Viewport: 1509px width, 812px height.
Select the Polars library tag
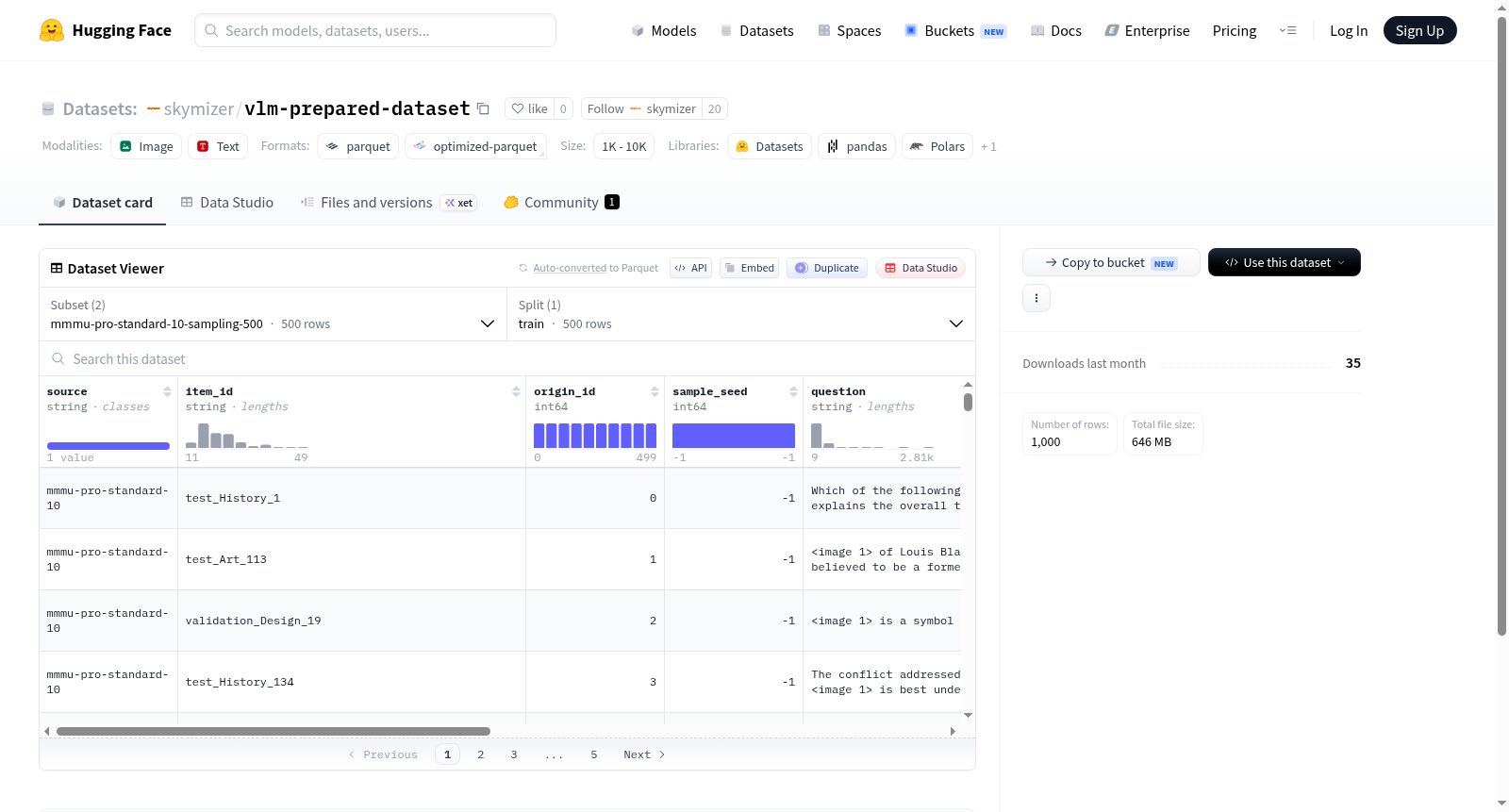point(937,146)
